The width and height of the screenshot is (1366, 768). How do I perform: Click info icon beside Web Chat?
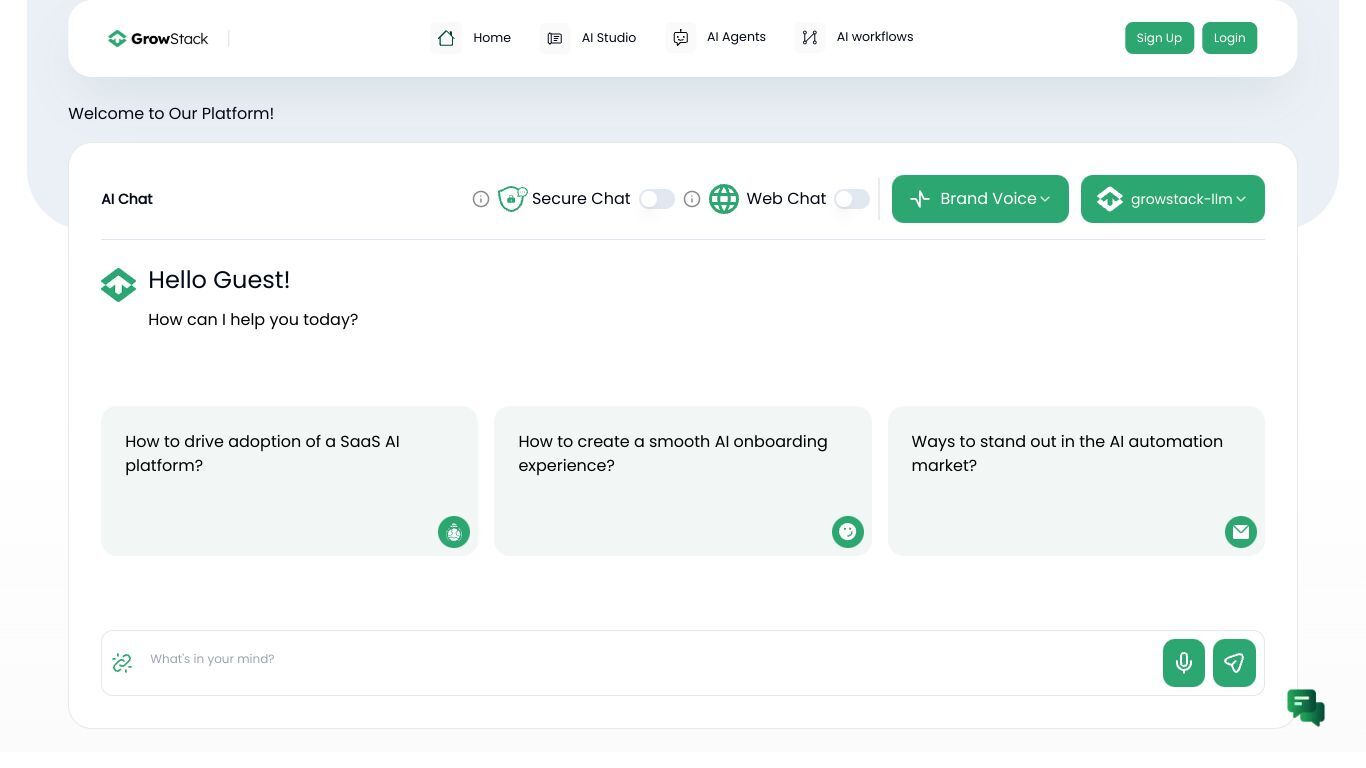(692, 199)
